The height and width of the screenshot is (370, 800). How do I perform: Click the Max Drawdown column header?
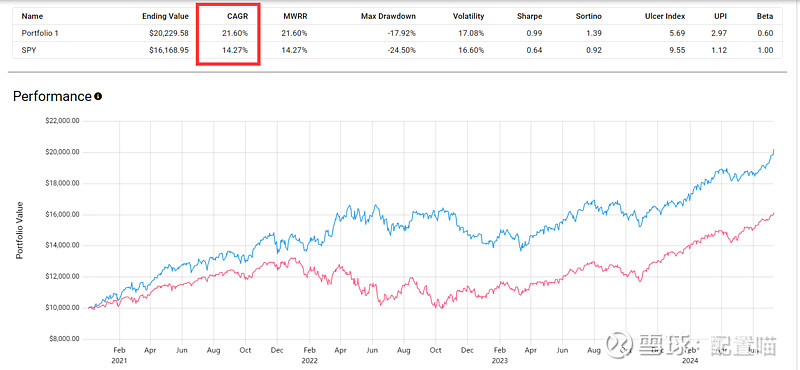pyautogui.click(x=388, y=16)
